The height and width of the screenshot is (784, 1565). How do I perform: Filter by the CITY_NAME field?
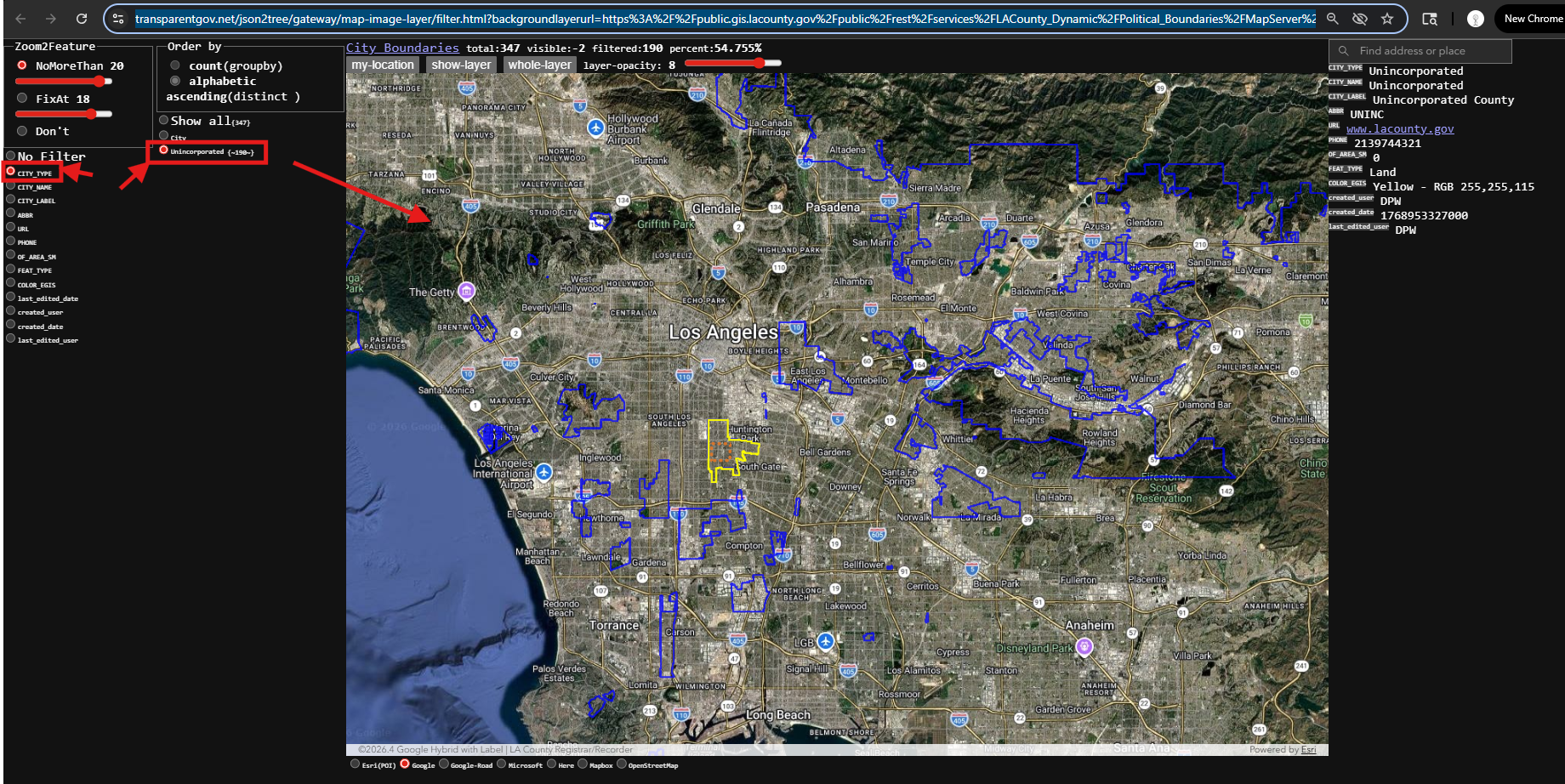(x=11, y=185)
